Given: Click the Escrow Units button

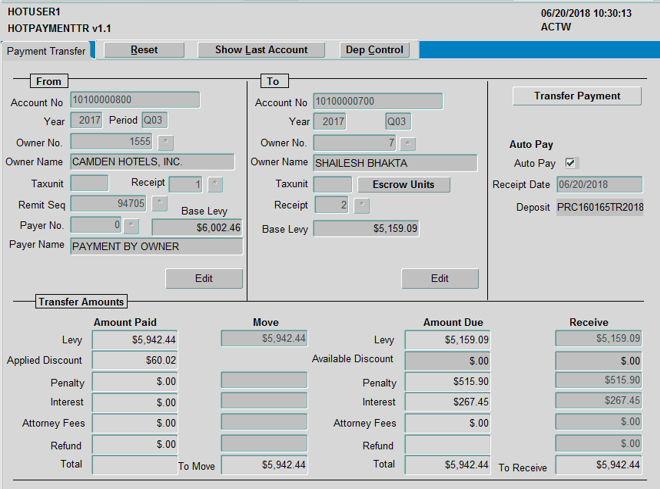Looking at the screenshot, I should (404, 185).
